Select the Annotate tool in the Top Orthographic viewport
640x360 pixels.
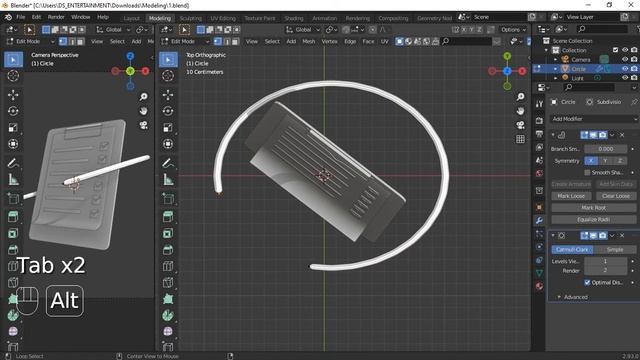[168, 163]
